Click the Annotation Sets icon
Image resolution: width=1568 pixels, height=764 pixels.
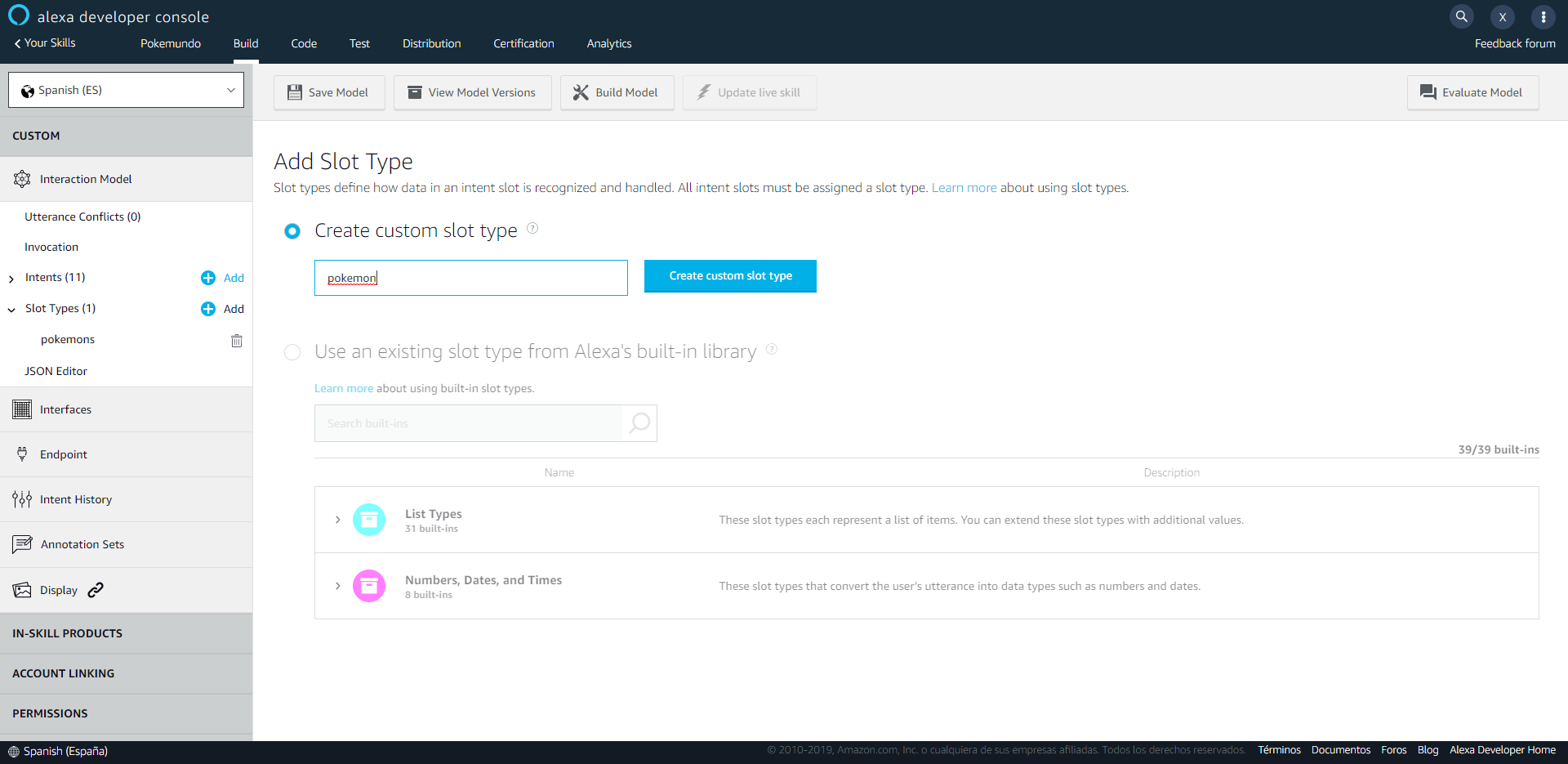pyautogui.click(x=22, y=544)
